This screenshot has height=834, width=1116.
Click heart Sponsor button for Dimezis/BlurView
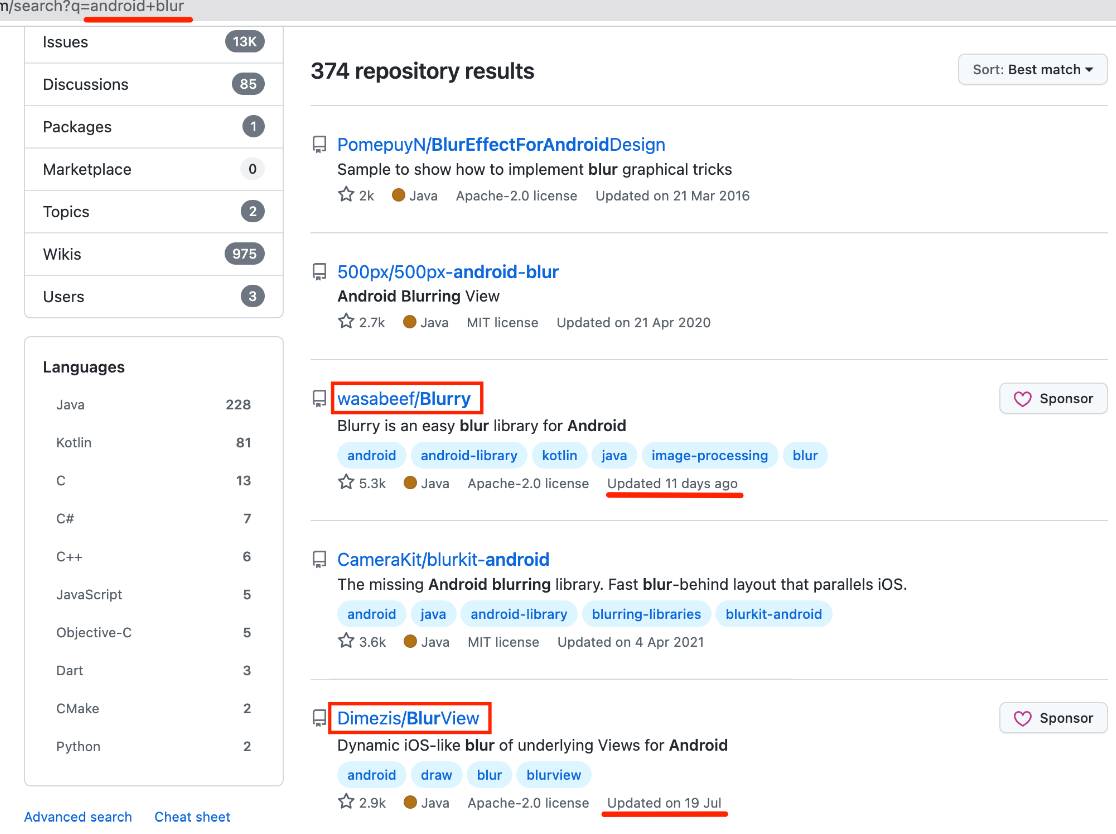[x=1053, y=718]
